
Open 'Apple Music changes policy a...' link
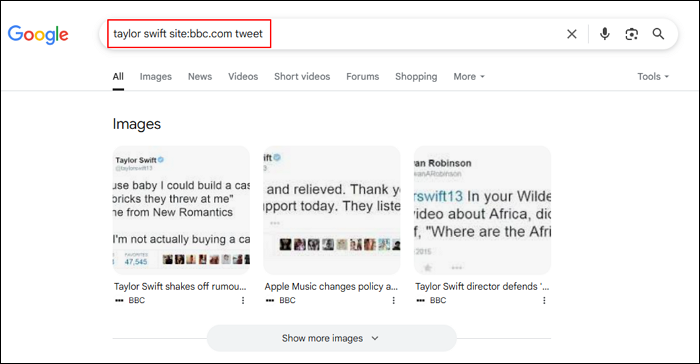331,286
